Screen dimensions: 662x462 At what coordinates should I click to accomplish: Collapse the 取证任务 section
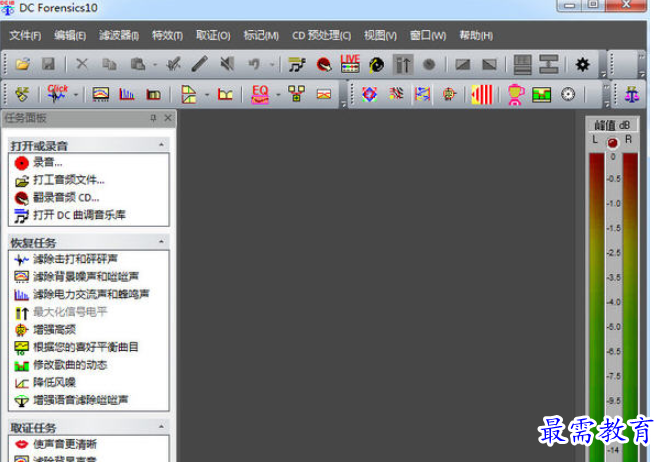(x=161, y=427)
